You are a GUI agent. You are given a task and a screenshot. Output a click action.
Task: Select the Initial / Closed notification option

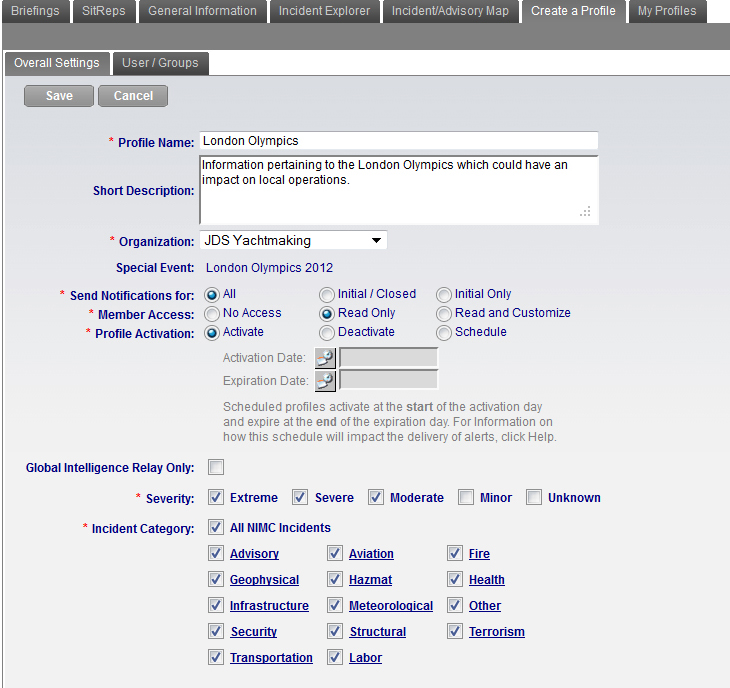pos(327,294)
